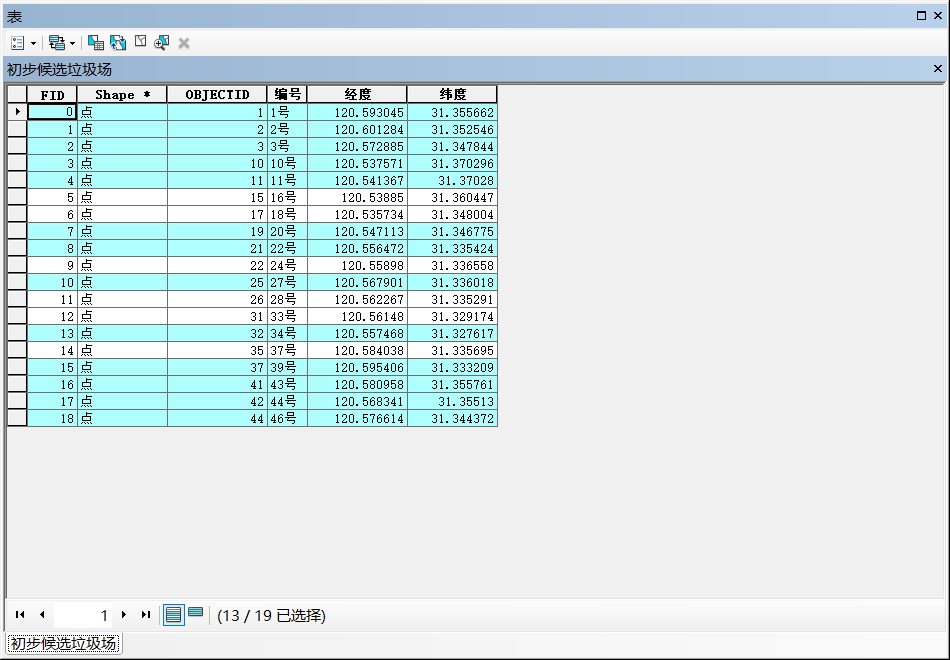Click the current record number field
The width and height of the screenshot is (950, 660).
[x=82, y=615]
